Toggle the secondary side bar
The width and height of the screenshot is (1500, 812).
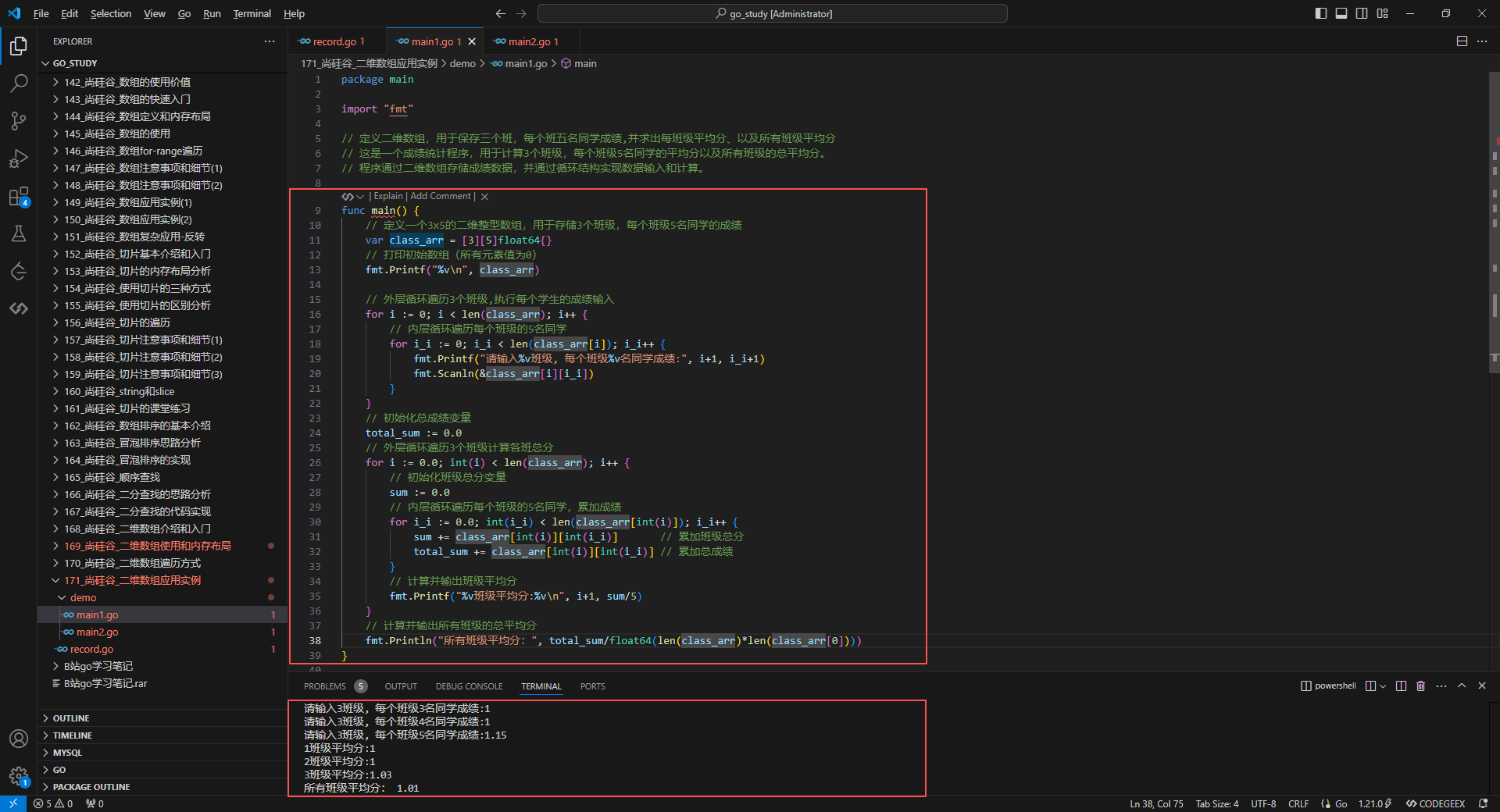point(1362,13)
